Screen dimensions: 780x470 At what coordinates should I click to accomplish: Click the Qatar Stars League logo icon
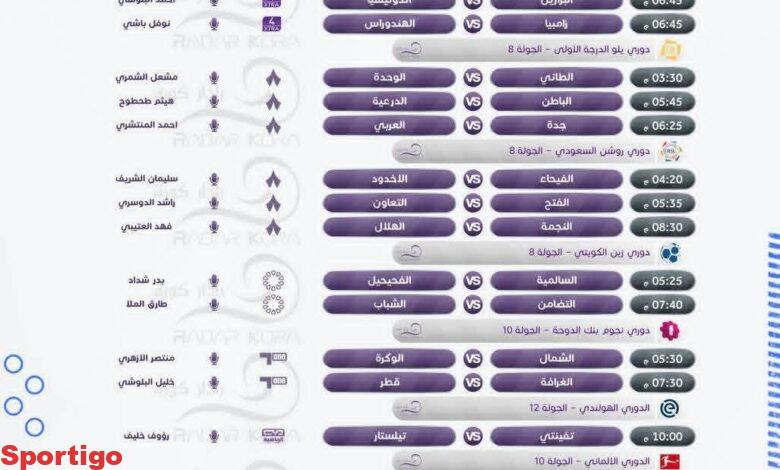coord(670,330)
